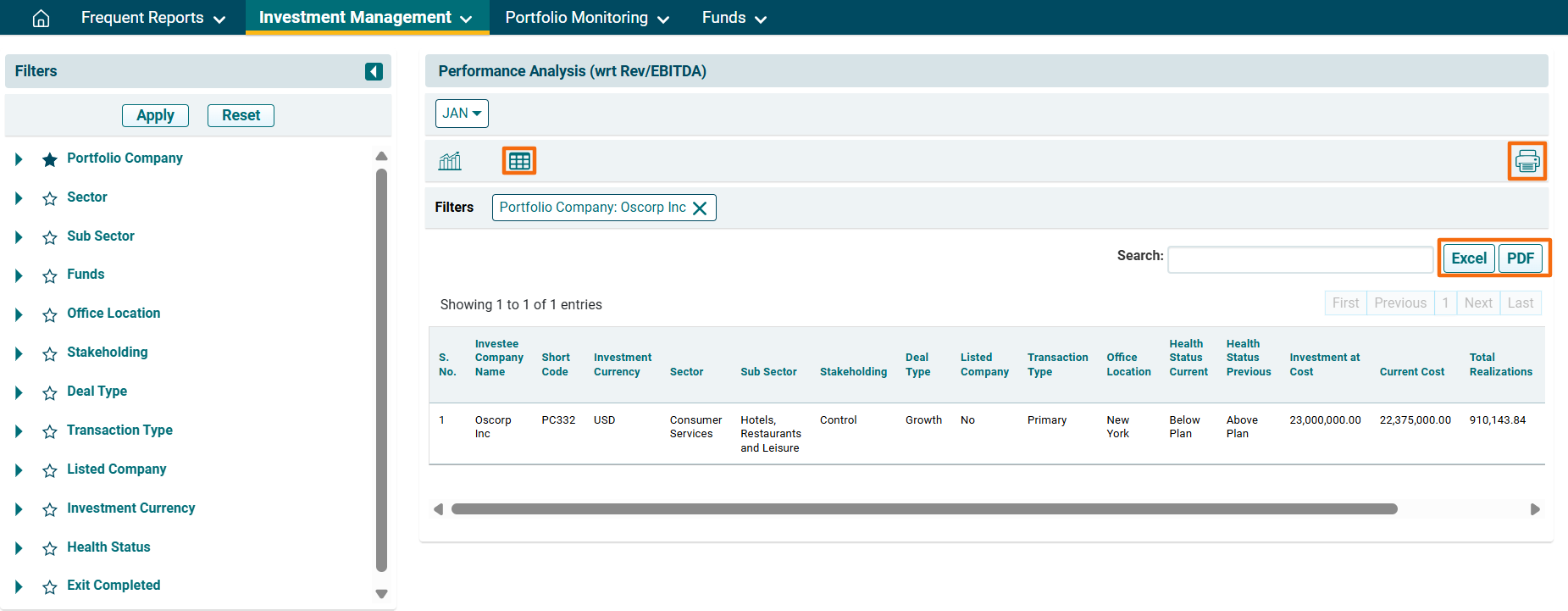Open the Frequent Reports menu

(152, 18)
